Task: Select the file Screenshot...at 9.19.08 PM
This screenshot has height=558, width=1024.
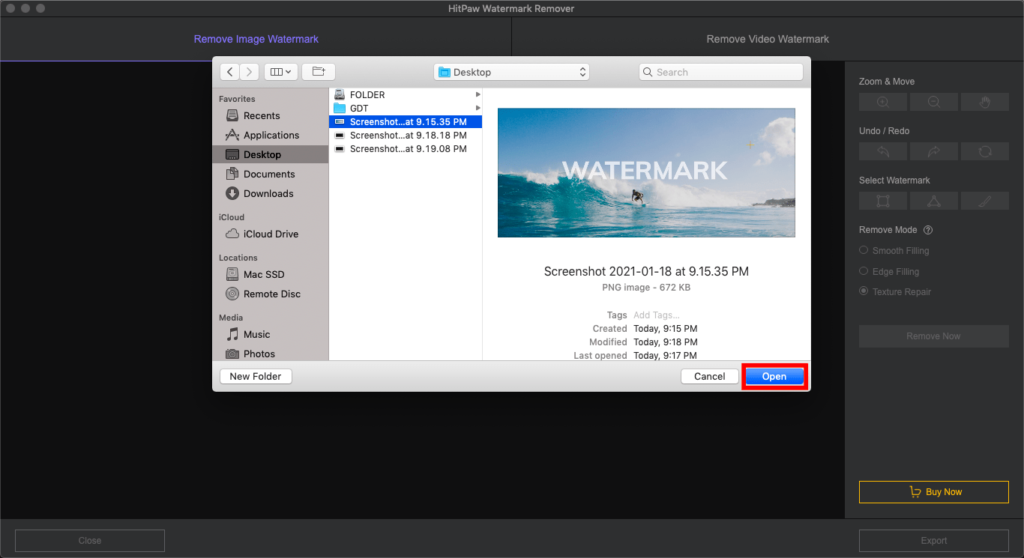Action: coord(406,149)
